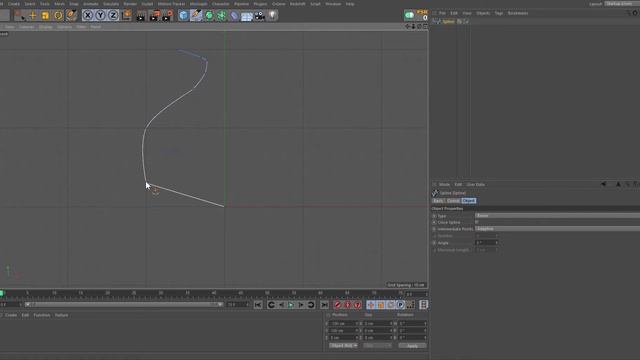This screenshot has height=360, width=640.
Task: Open the recently used tools icon
Action: tap(71, 16)
